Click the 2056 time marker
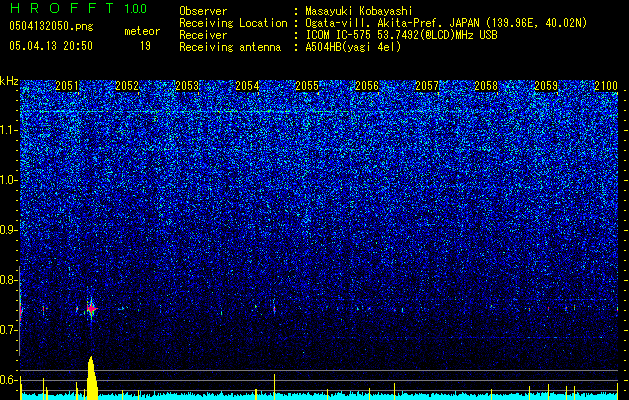The width and height of the screenshot is (629, 400). (367, 86)
